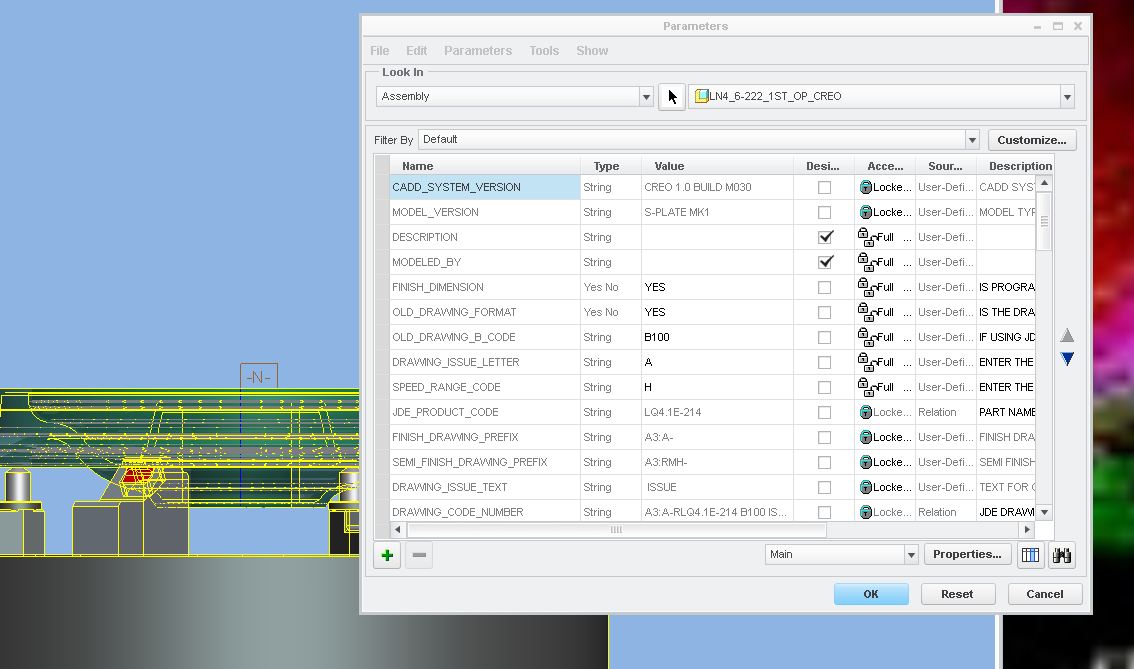Open Access options for the MODELED_BY row
This screenshot has width=1134, height=669.
[x=907, y=262]
